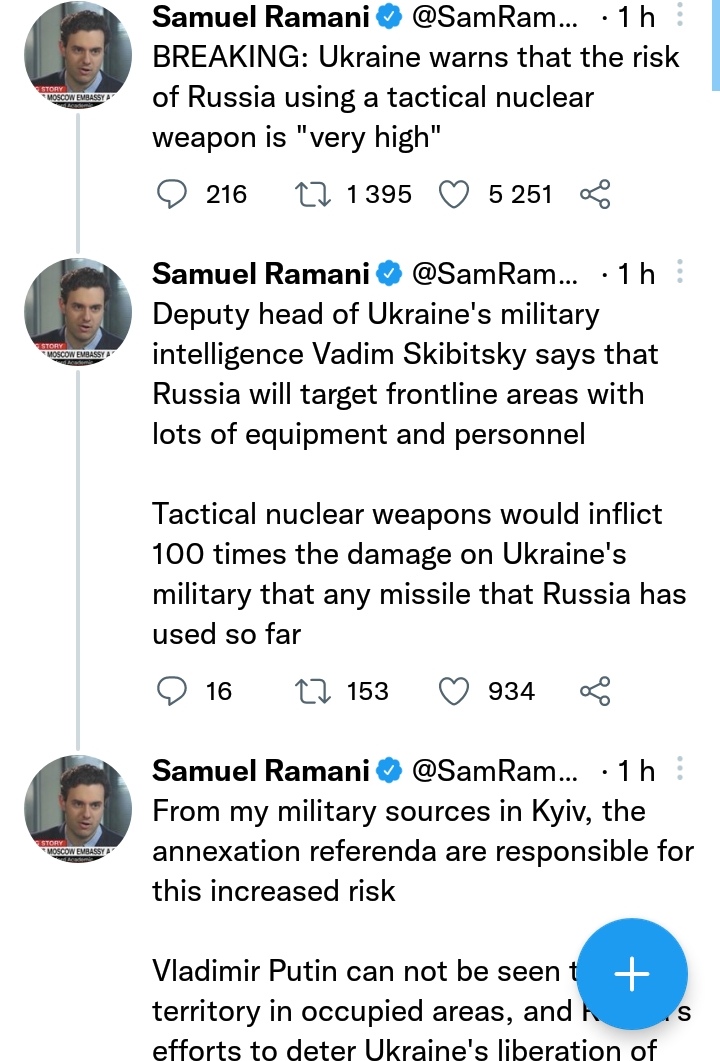
Task: Open the tweet about annexation referenda
Action: [400, 850]
